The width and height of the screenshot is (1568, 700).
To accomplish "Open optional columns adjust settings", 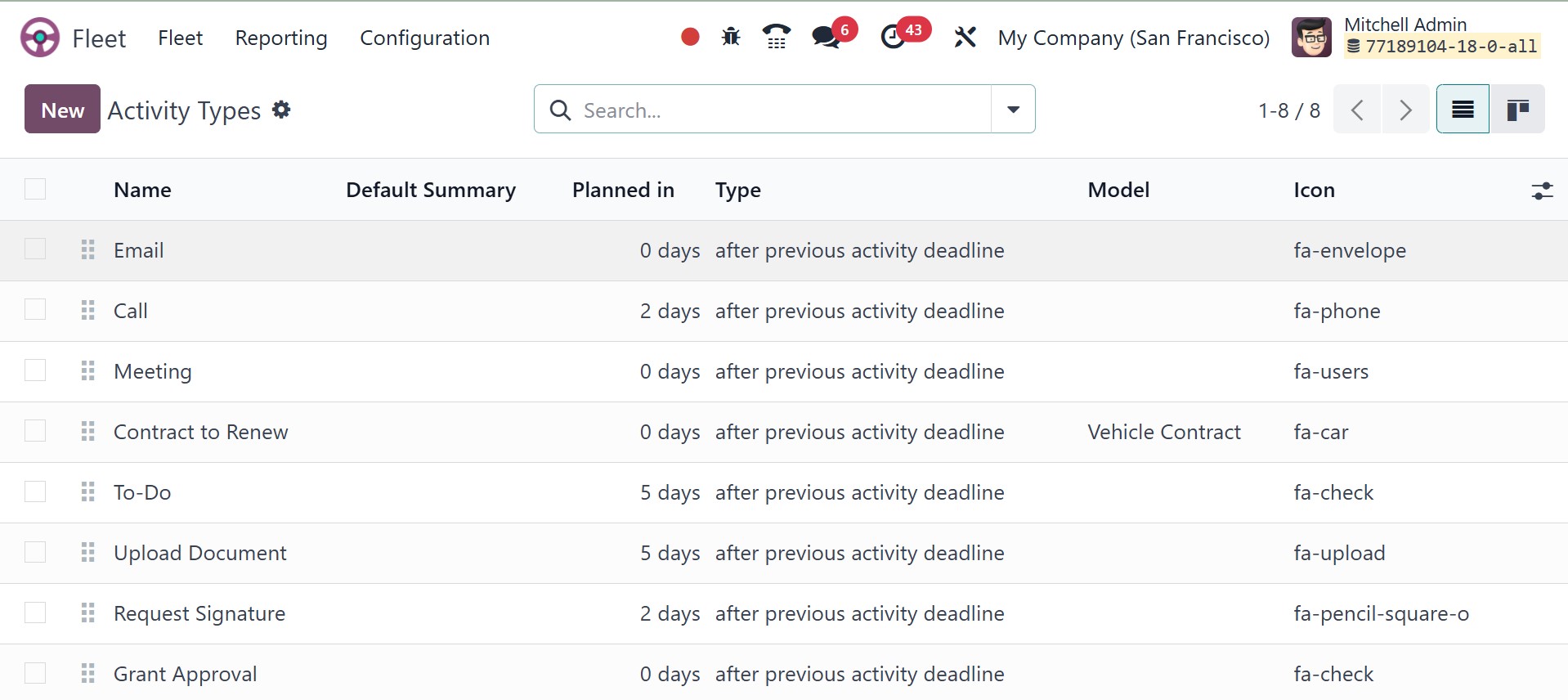I will point(1542,191).
